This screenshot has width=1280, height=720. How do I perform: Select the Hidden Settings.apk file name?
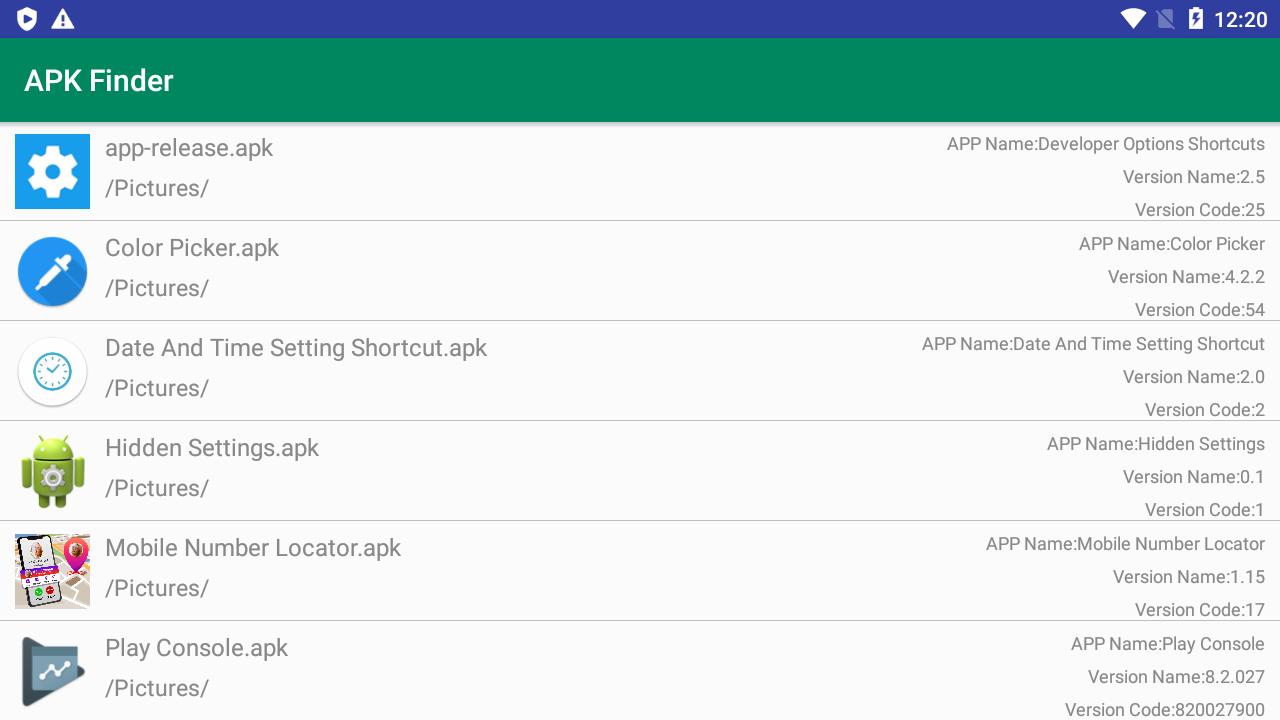(212, 448)
